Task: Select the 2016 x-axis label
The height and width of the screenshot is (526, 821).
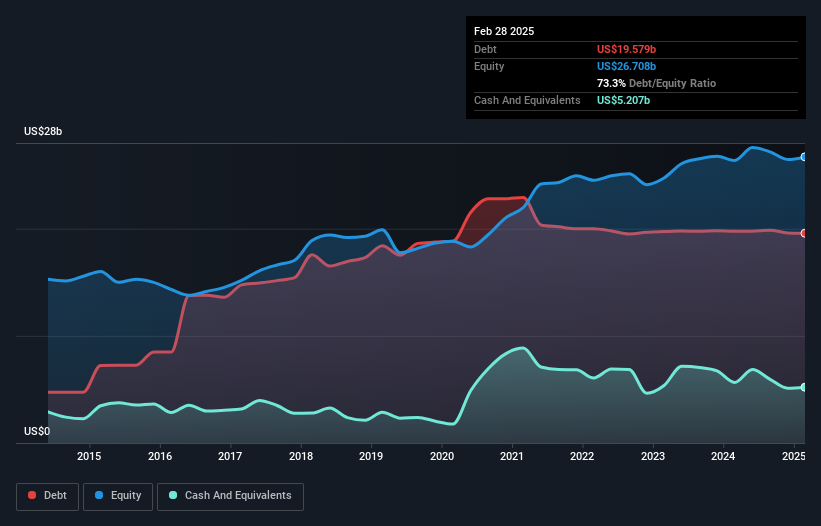Action: click(160, 456)
